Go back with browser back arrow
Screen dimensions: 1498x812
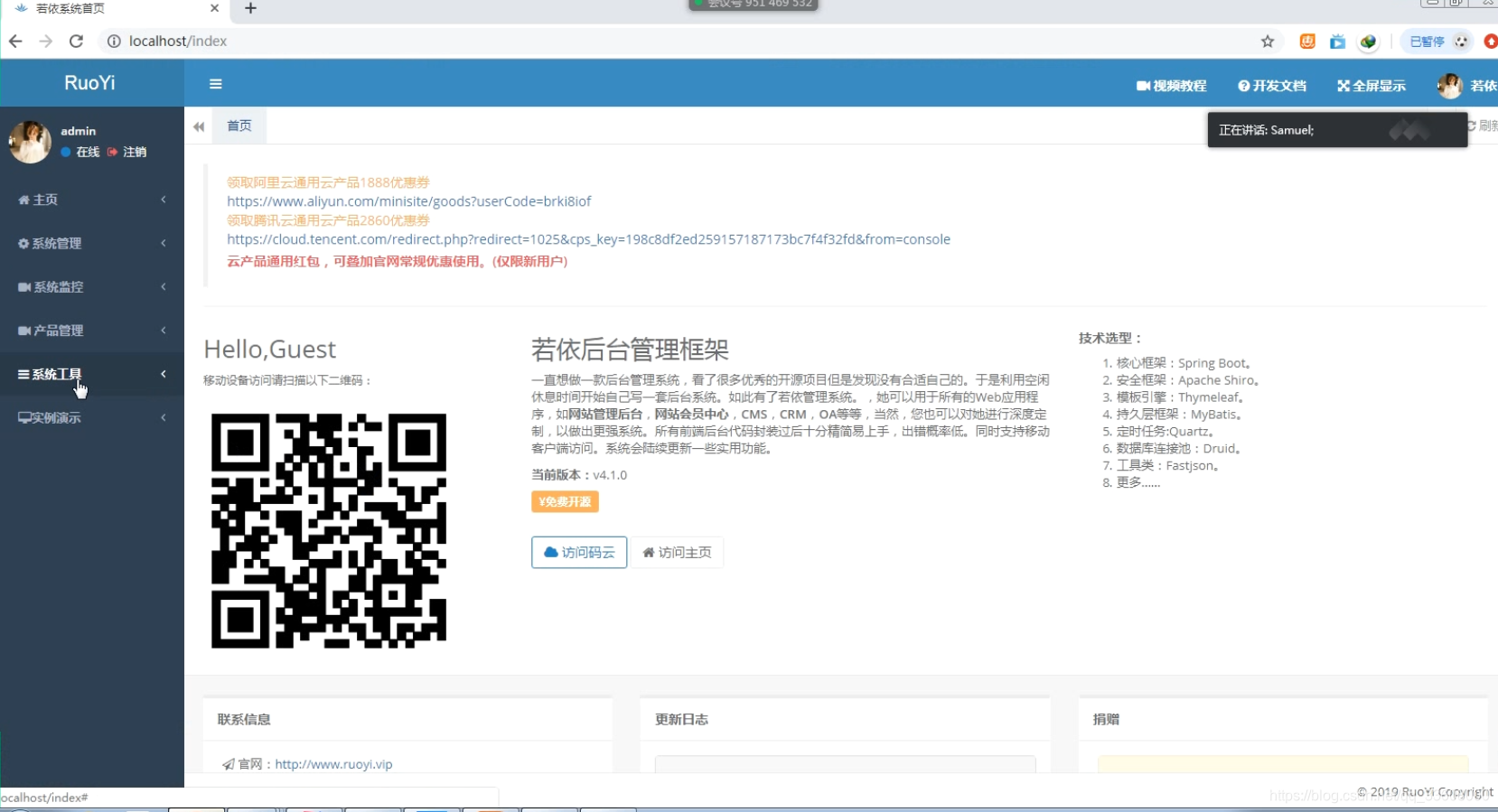(15, 41)
